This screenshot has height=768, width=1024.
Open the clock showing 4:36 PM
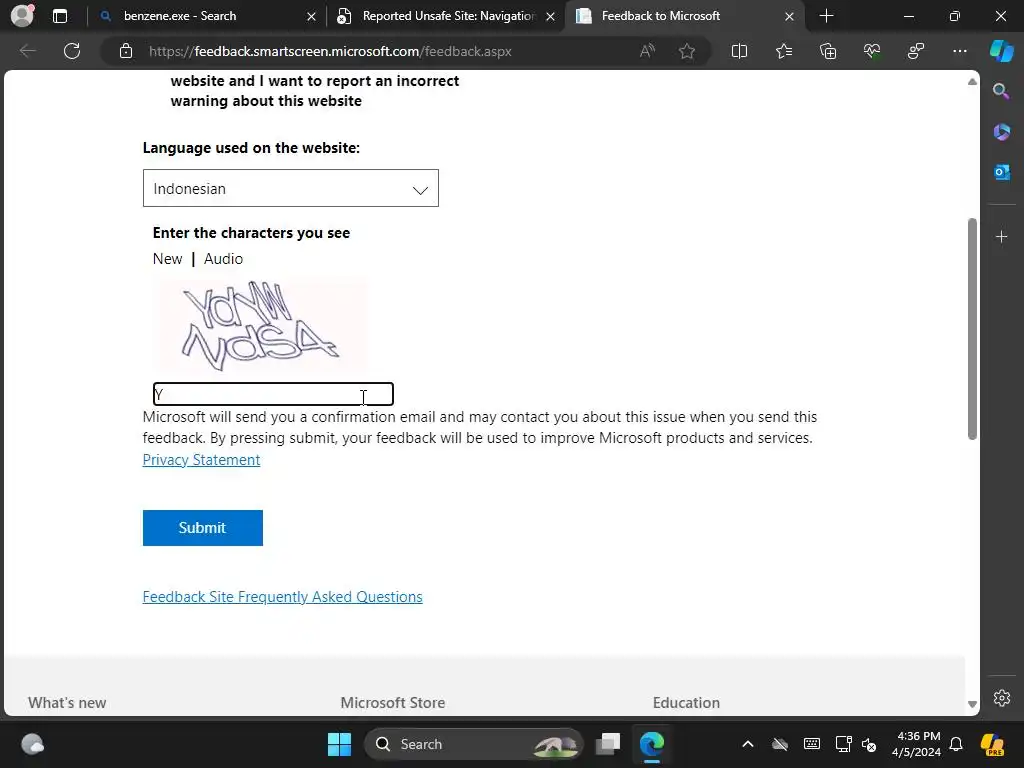918,744
